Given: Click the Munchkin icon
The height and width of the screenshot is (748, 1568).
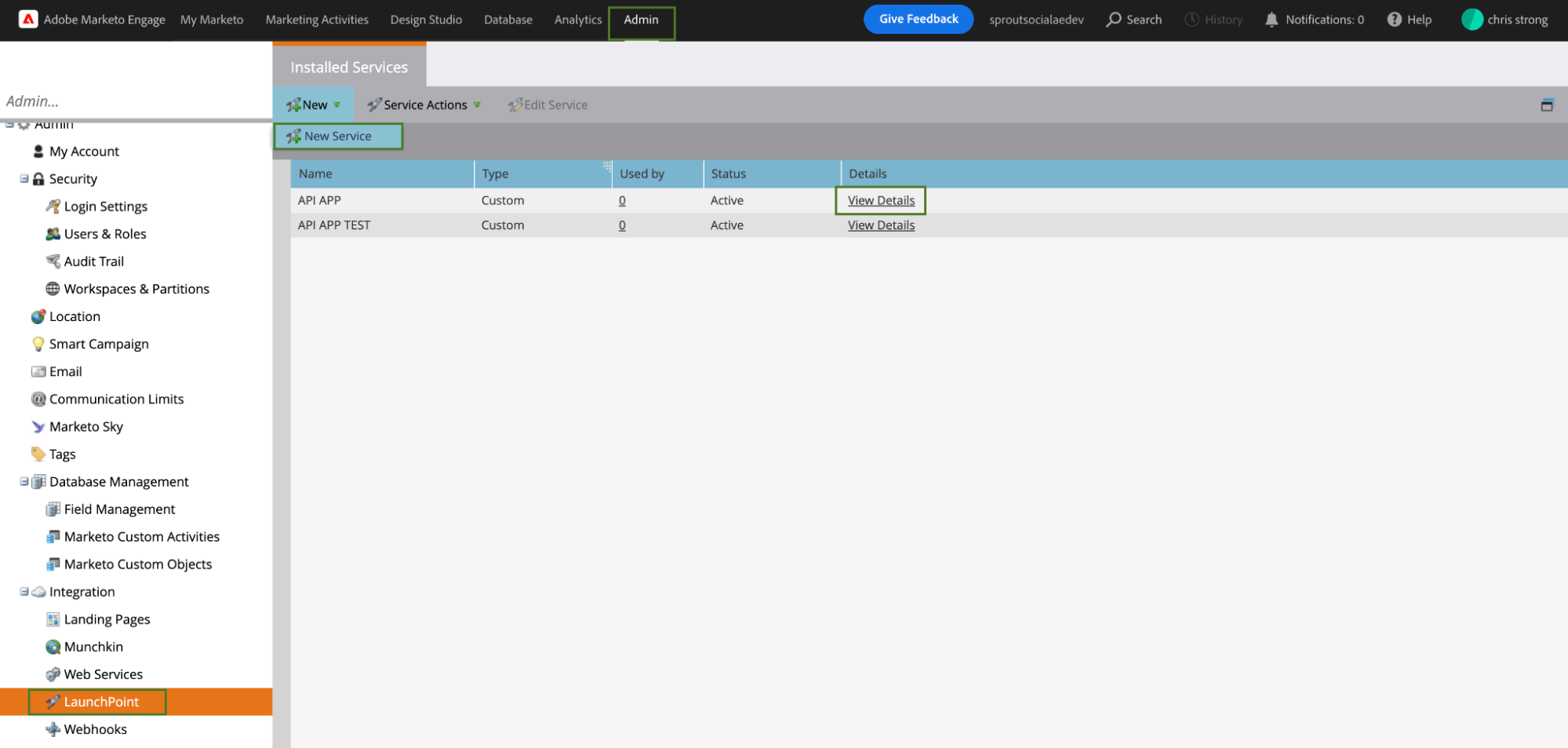Looking at the screenshot, I should (x=53, y=647).
